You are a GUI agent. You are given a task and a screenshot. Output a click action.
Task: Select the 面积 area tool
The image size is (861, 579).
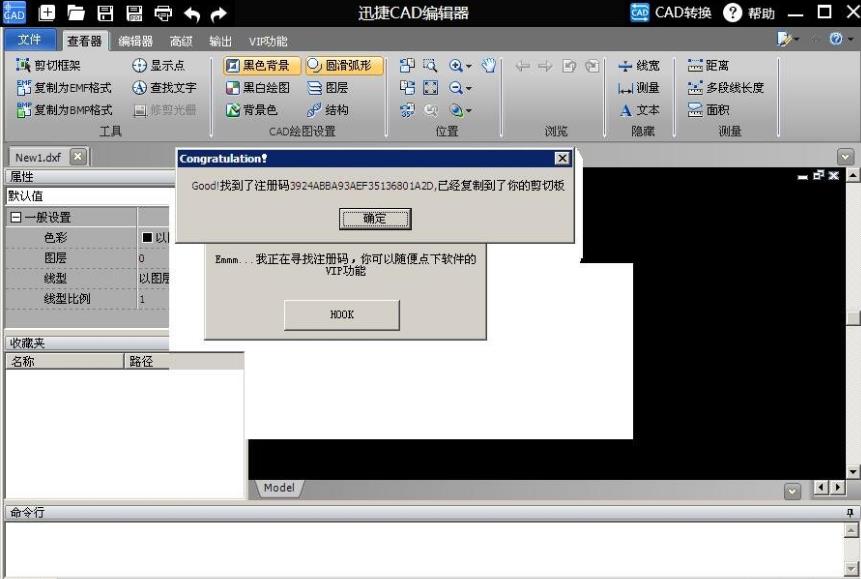click(708, 110)
